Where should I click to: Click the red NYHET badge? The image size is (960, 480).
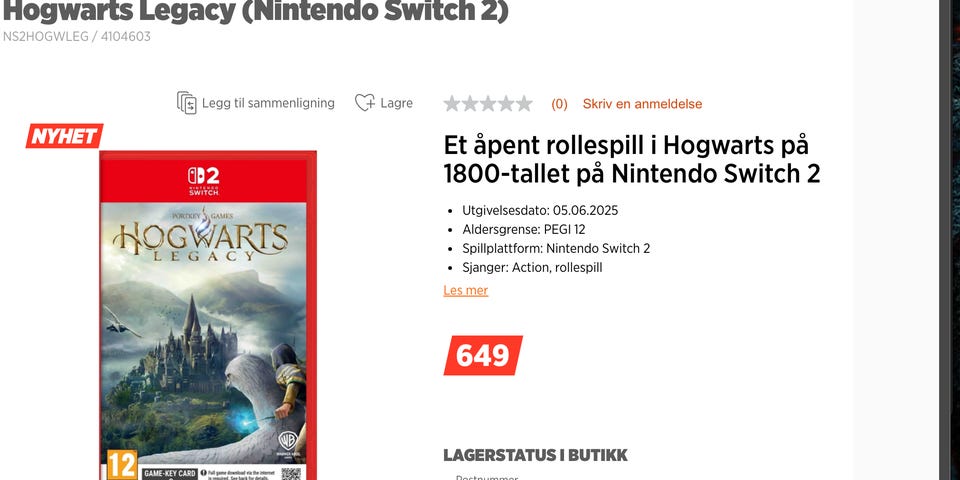(64, 136)
